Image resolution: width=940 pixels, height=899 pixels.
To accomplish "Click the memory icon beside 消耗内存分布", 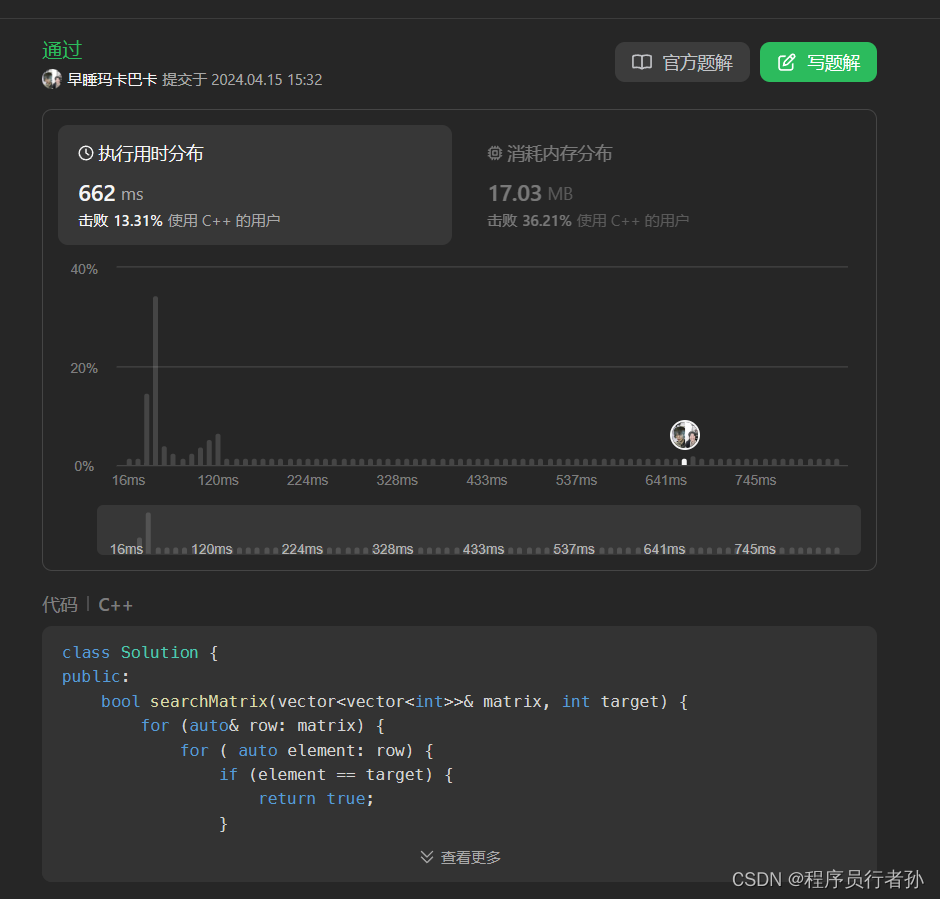I will pyautogui.click(x=495, y=153).
